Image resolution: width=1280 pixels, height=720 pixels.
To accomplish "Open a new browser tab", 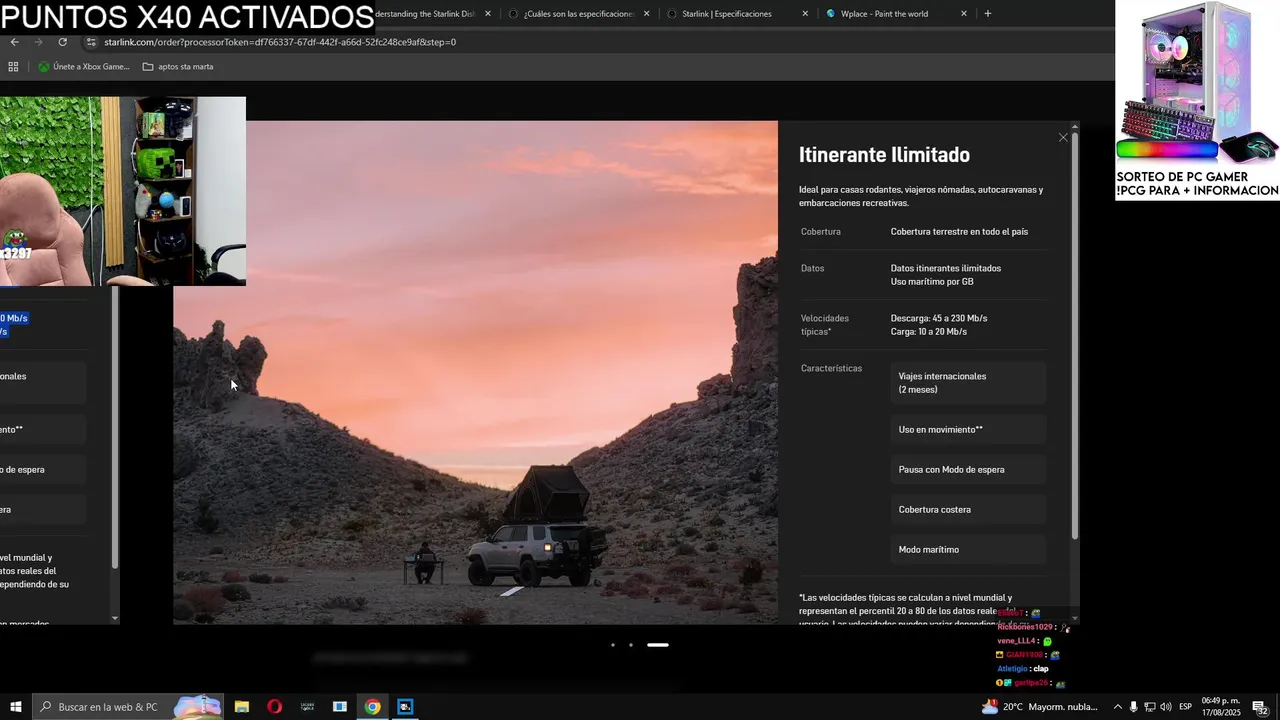I will pyautogui.click(x=988, y=14).
